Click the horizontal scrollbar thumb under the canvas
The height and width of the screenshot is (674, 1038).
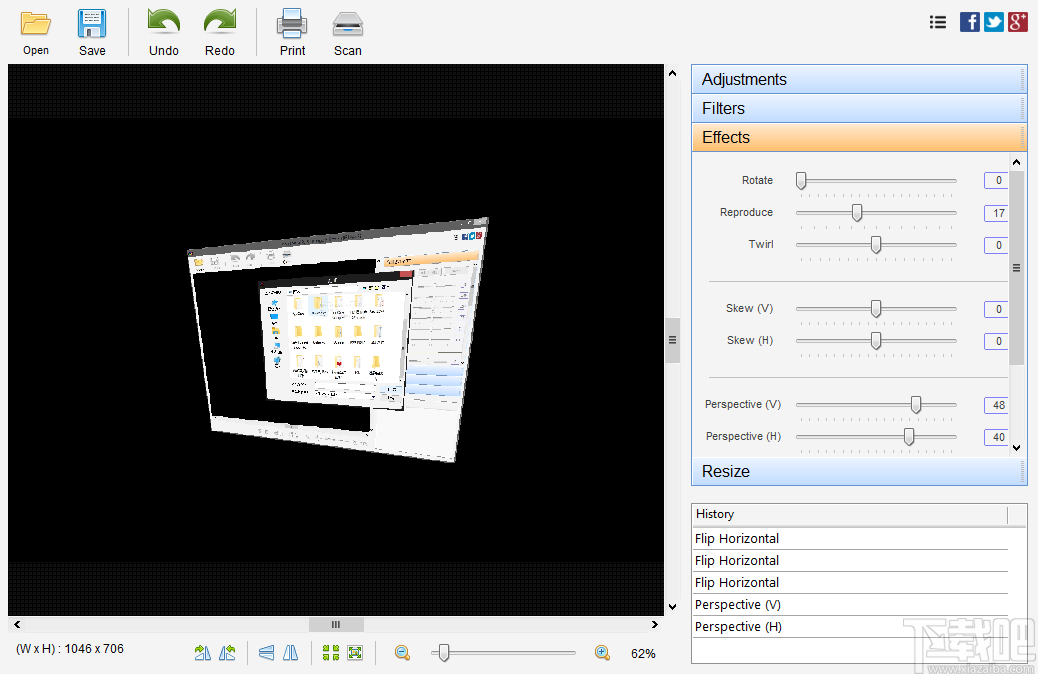tap(336, 624)
